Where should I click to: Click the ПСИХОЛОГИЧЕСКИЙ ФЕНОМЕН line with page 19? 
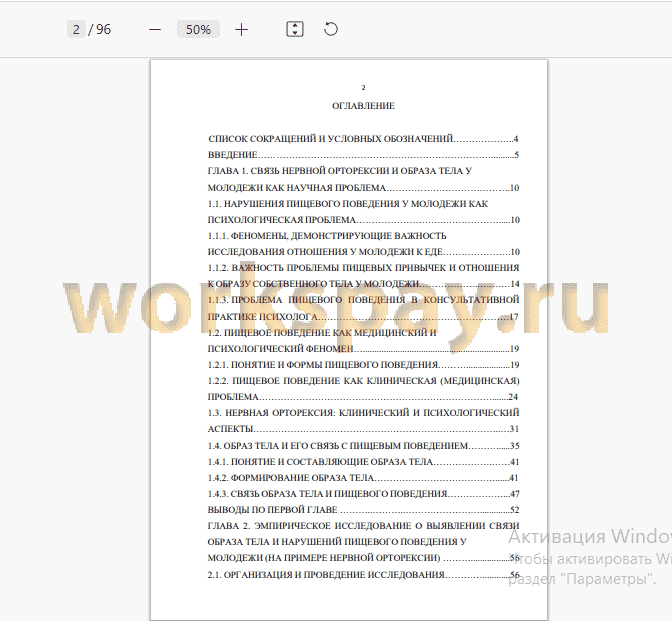(363, 349)
